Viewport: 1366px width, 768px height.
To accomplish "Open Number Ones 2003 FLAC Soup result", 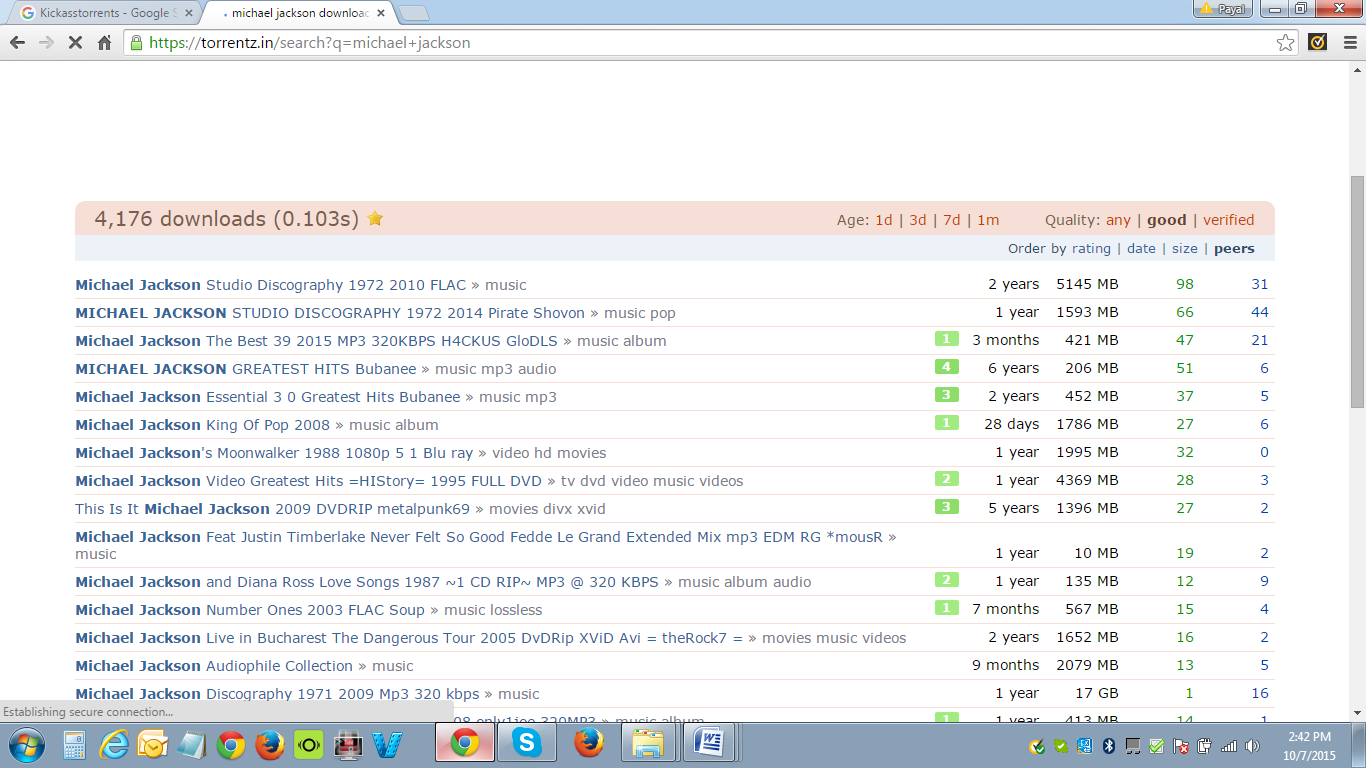I will coord(250,610).
